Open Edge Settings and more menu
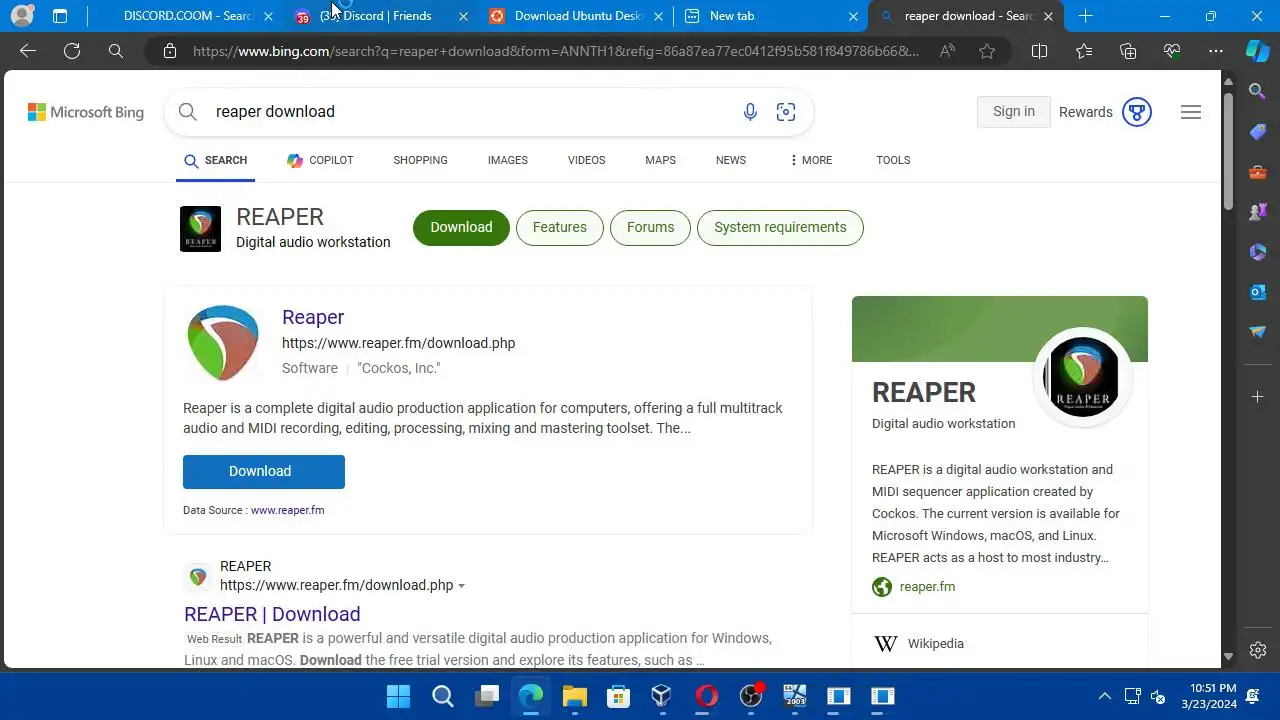Image resolution: width=1280 pixels, height=720 pixels. click(1216, 51)
